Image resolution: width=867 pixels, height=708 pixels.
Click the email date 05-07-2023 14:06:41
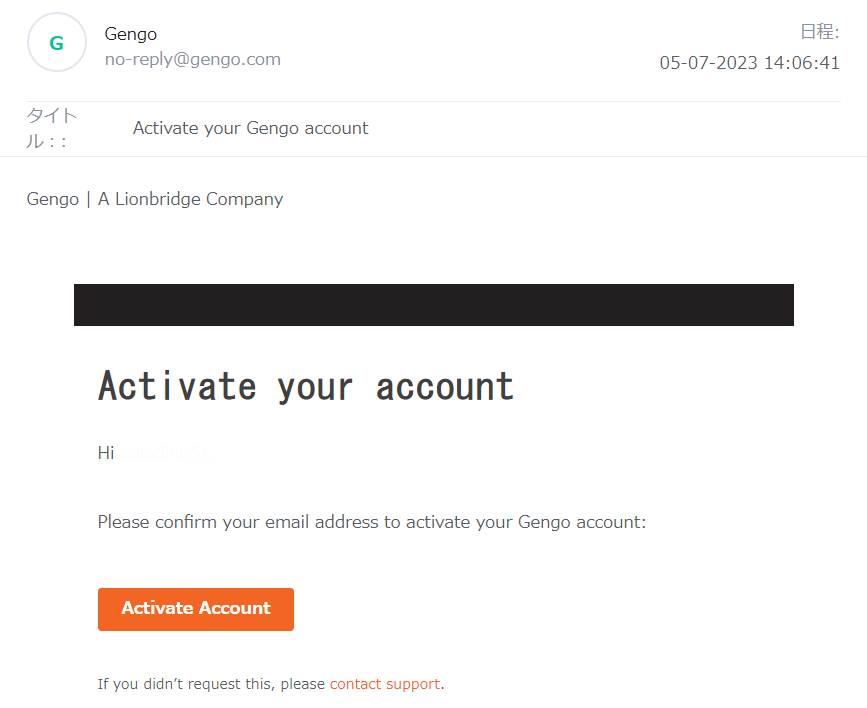click(749, 63)
